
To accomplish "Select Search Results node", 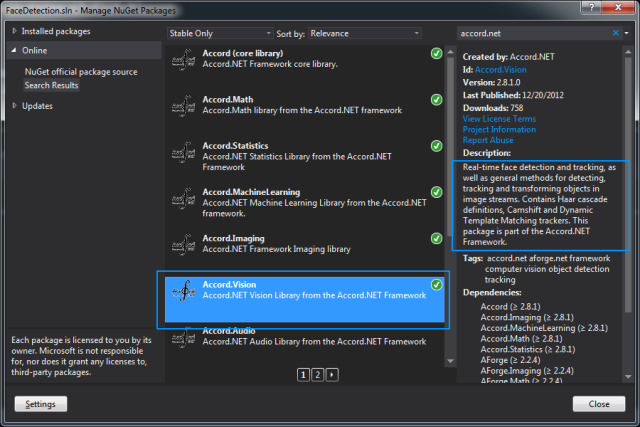I will click(x=51, y=85).
